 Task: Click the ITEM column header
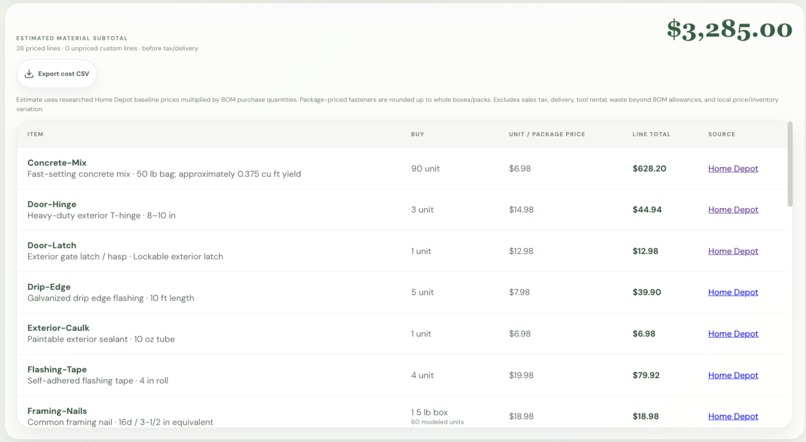click(35, 134)
